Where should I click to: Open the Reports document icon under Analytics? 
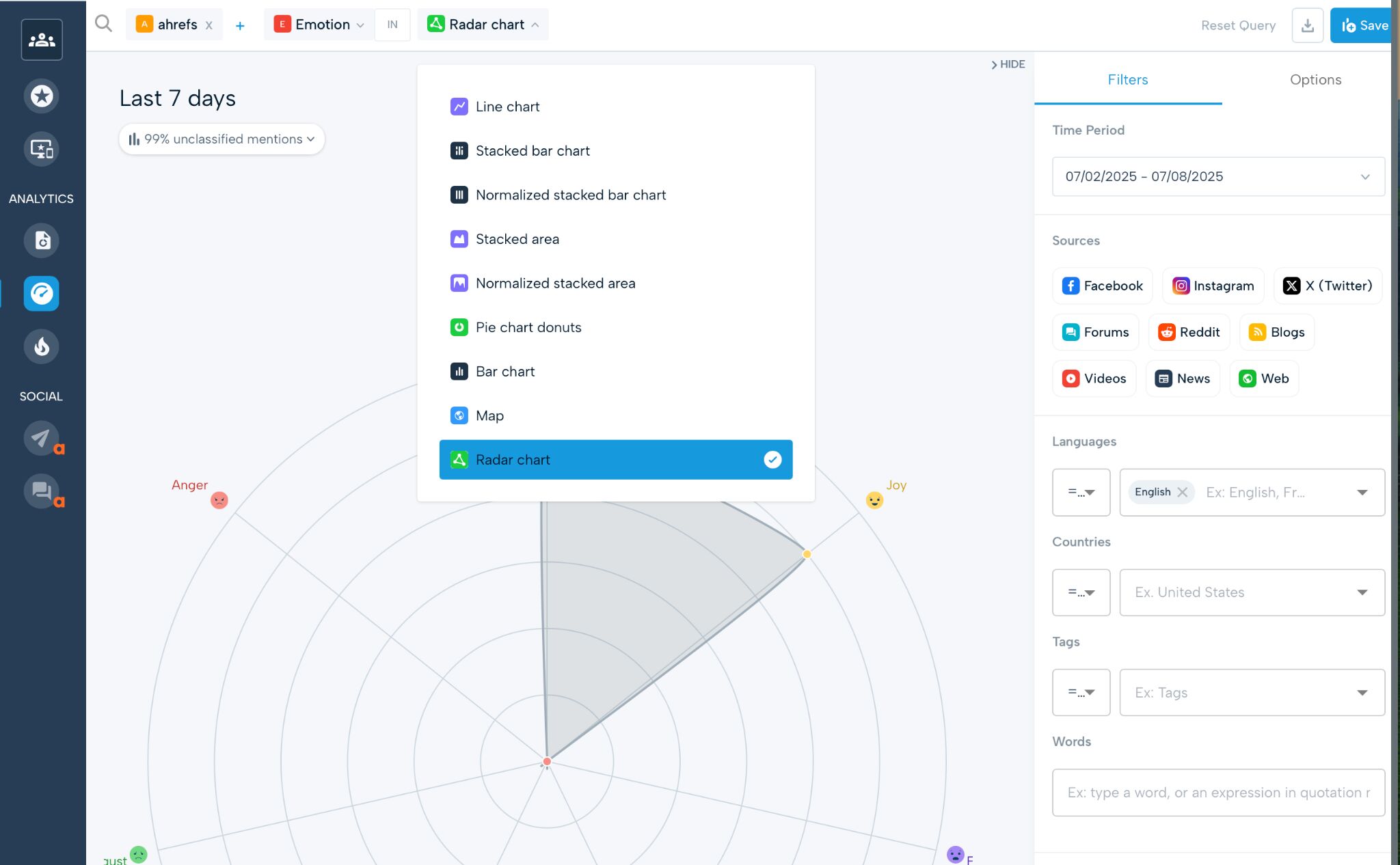pos(41,241)
